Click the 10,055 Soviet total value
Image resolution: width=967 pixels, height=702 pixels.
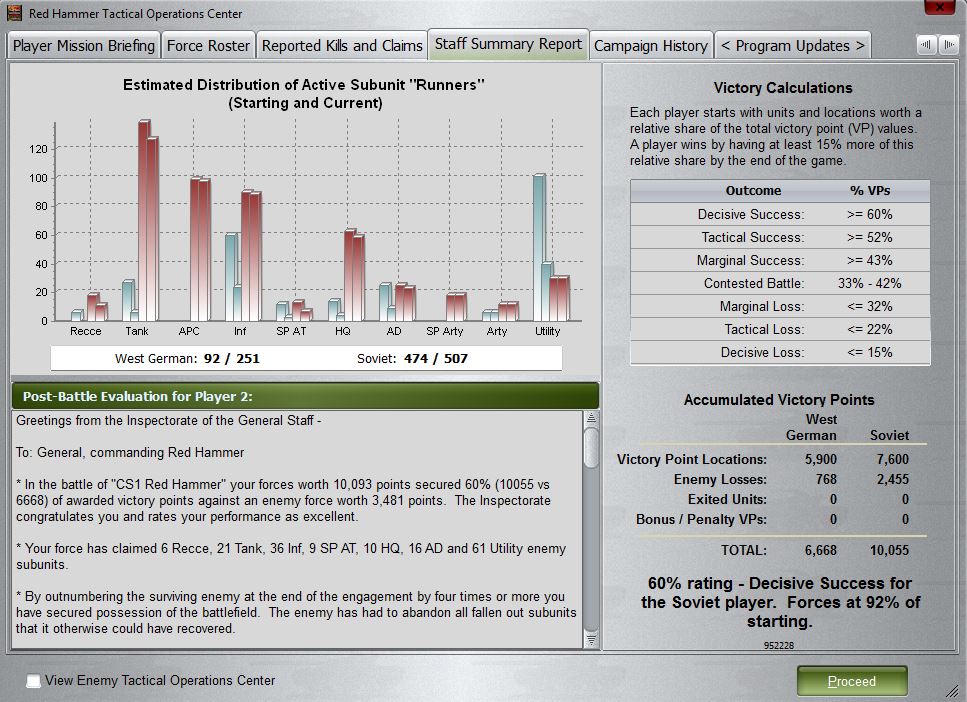(889, 550)
